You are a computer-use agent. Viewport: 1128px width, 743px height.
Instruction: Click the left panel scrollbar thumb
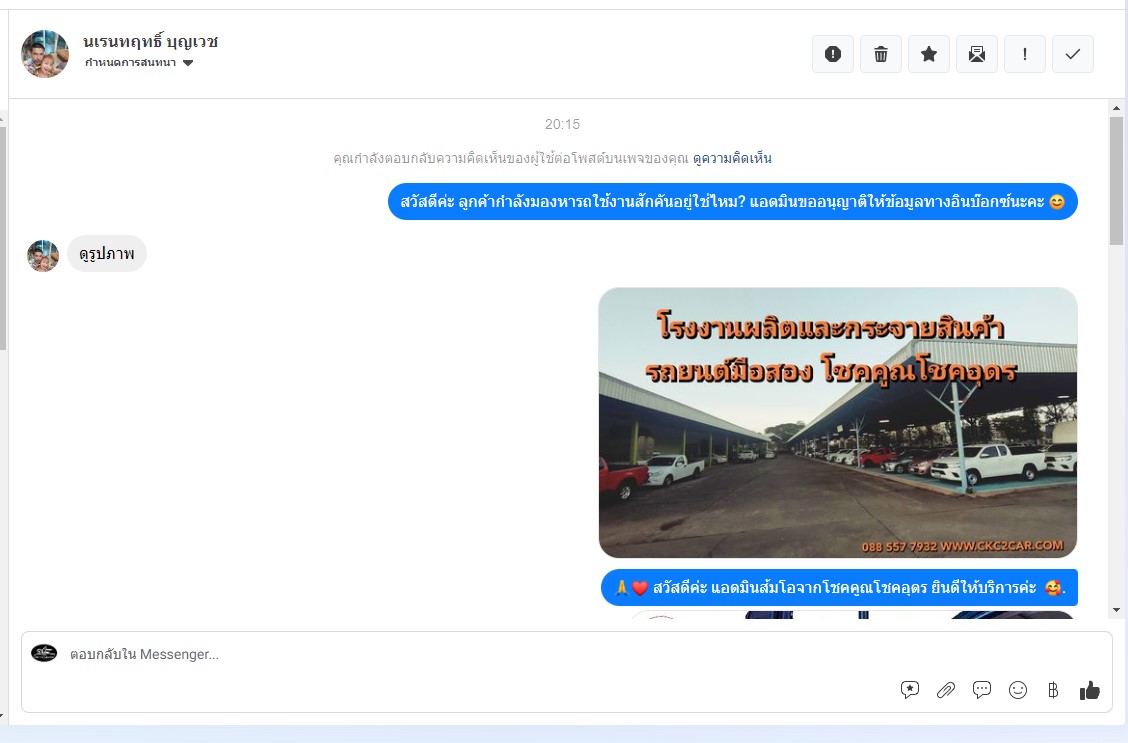point(3,239)
